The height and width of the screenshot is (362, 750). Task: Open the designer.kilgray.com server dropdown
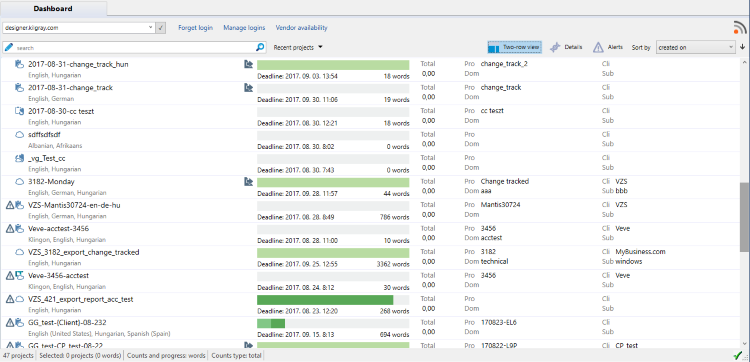click(151, 28)
